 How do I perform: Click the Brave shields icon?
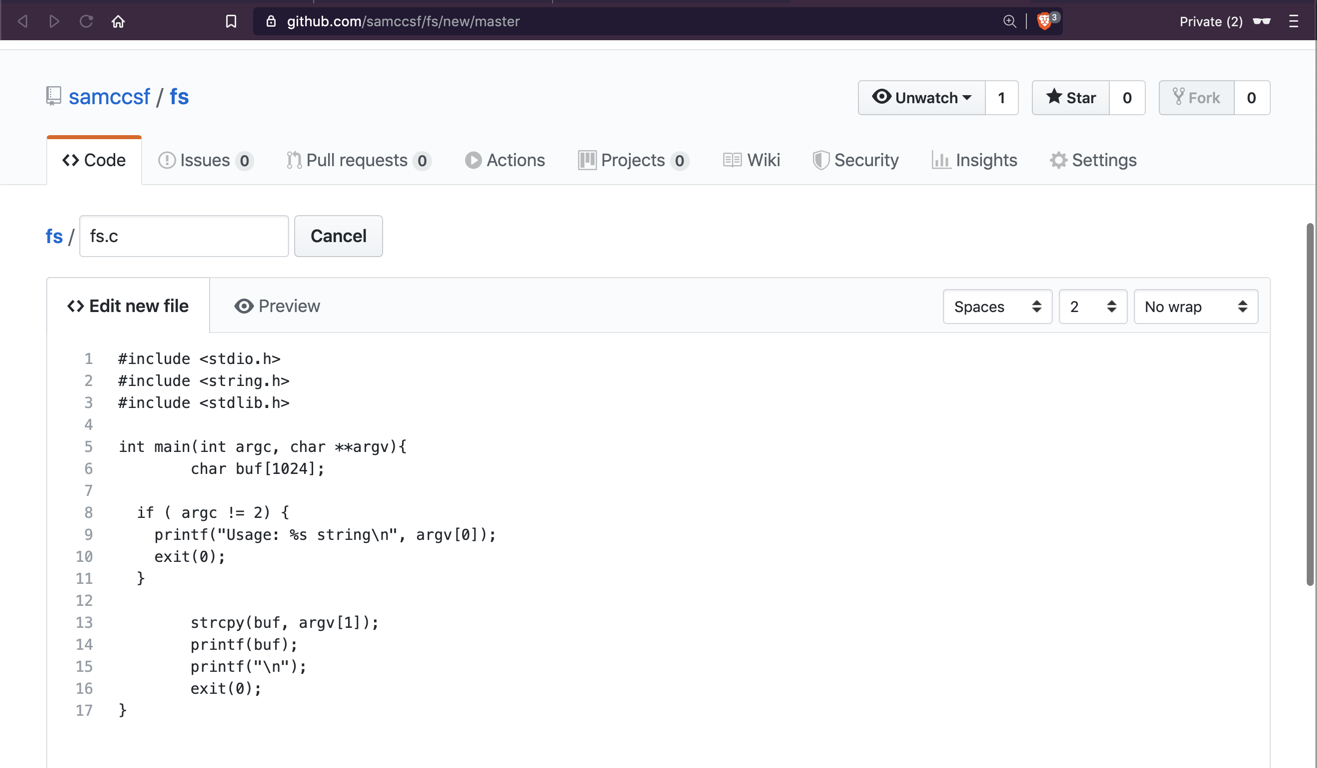1046,21
